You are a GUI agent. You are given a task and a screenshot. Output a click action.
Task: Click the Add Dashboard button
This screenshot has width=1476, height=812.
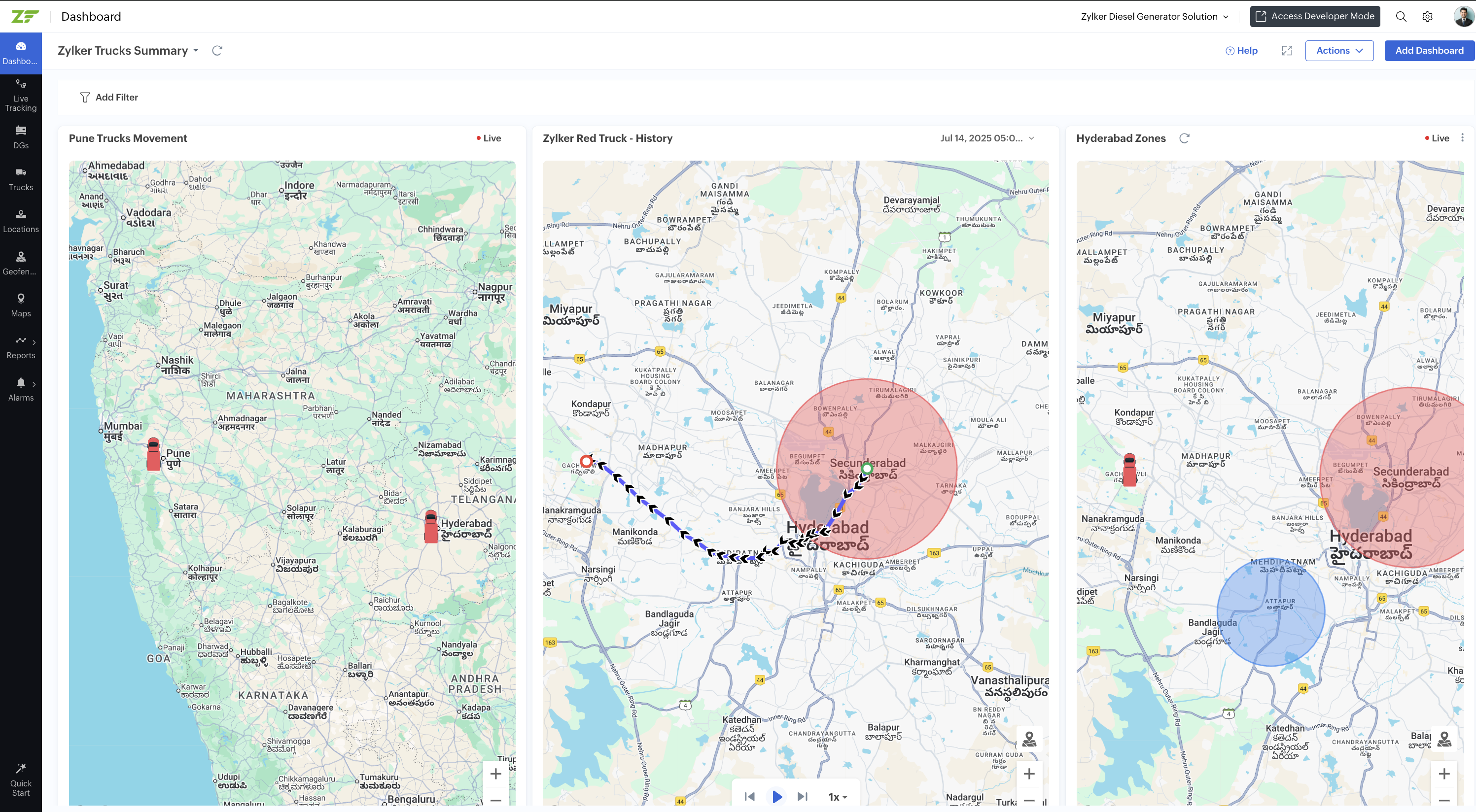tap(1429, 50)
